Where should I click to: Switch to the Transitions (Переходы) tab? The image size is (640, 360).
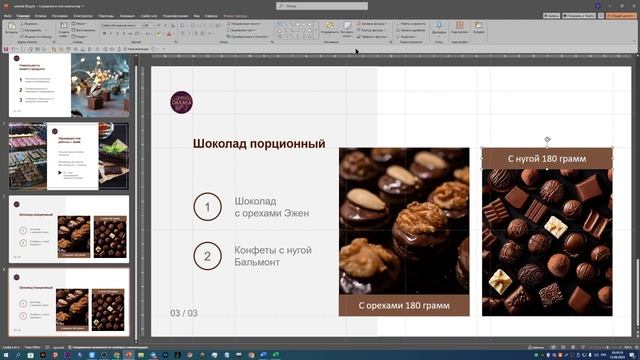pyautogui.click(x=106, y=16)
